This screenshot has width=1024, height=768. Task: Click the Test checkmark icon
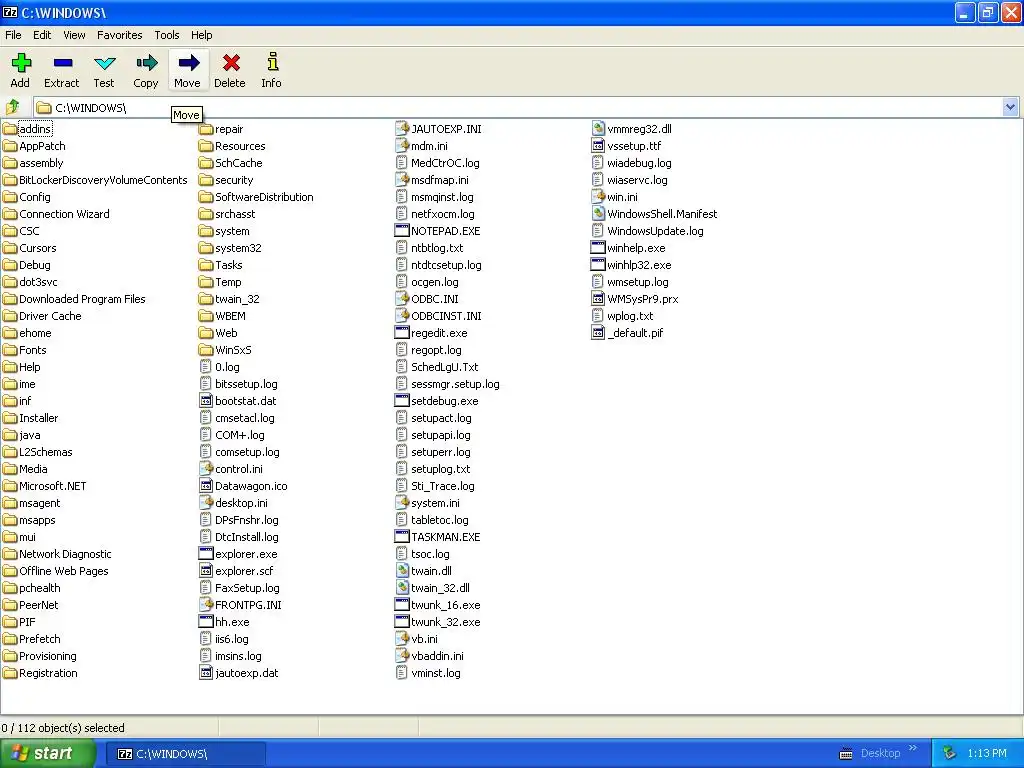click(x=104, y=63)
